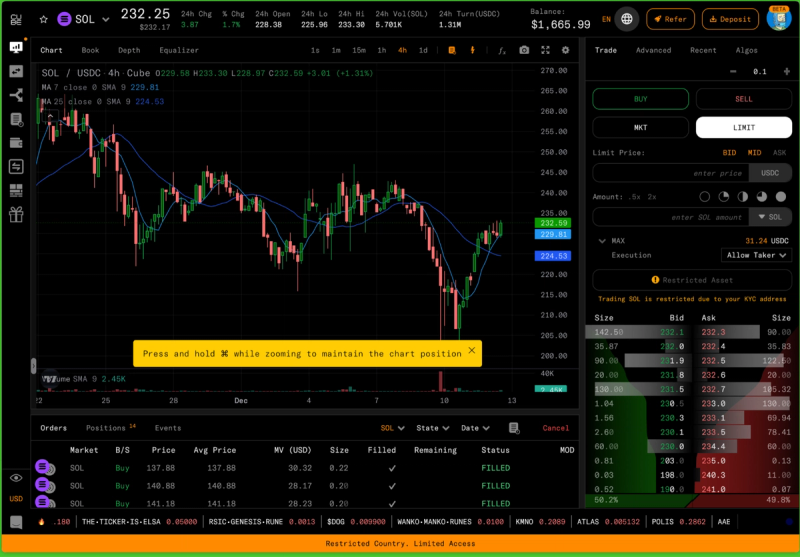Screen dimensions: 800x557
Task: Decrease the 0.1 increment with minus
Action: pyautogui.click(x=733, y=71)
